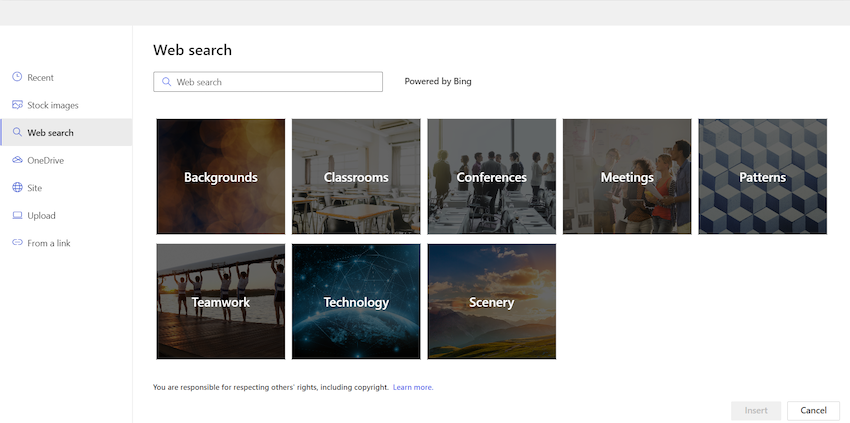Click the Stock images picture icon

tap(17, 105)
